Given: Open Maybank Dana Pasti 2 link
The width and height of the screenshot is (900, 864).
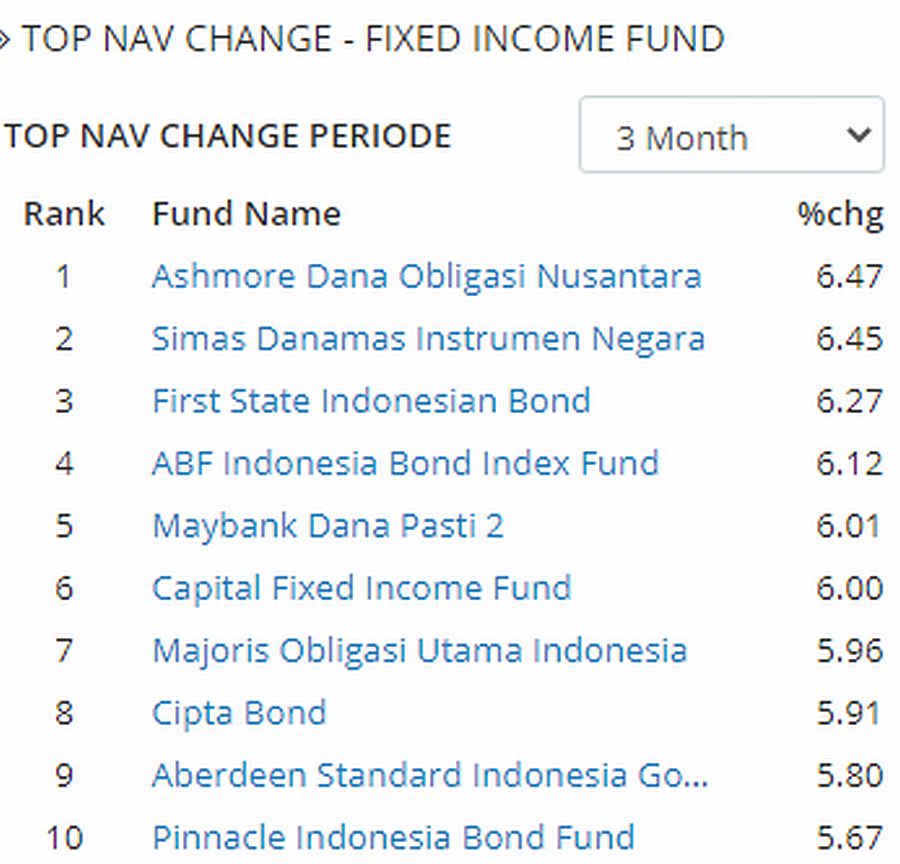Looking at the screenshot, I should pos(328,526).
